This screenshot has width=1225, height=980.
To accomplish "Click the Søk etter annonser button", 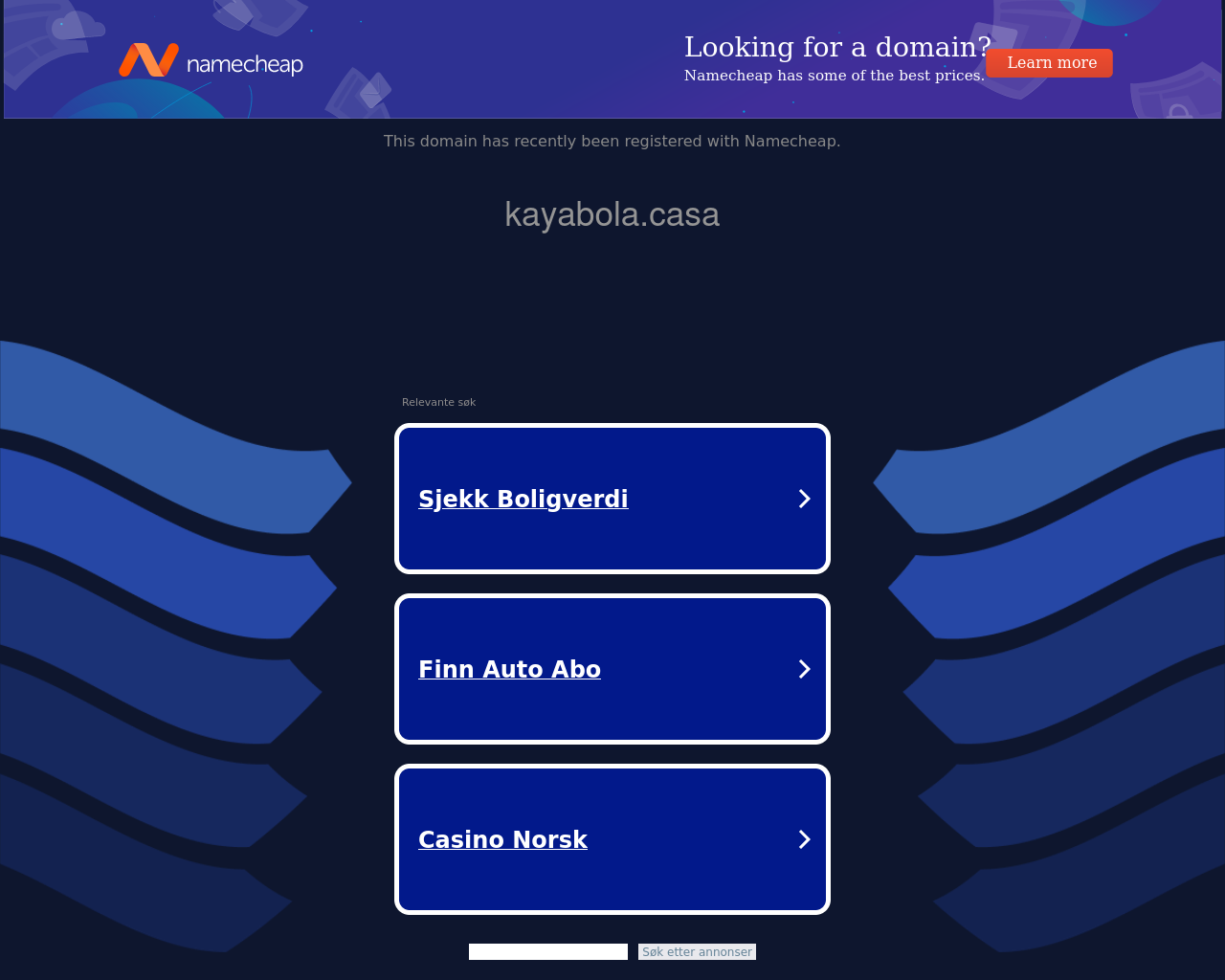I will tap(697, 951).
